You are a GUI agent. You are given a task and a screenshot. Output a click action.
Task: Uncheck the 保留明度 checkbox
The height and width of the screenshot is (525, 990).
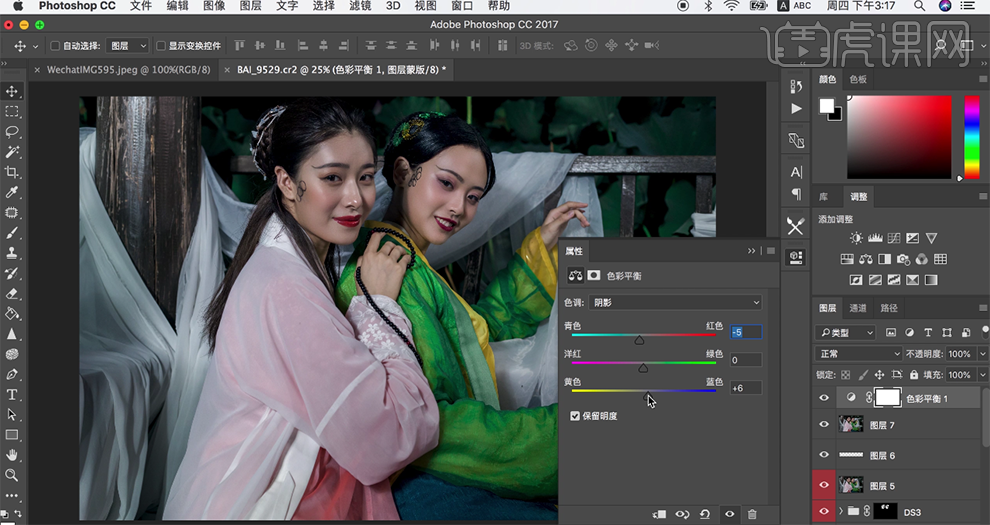(575, 415)
